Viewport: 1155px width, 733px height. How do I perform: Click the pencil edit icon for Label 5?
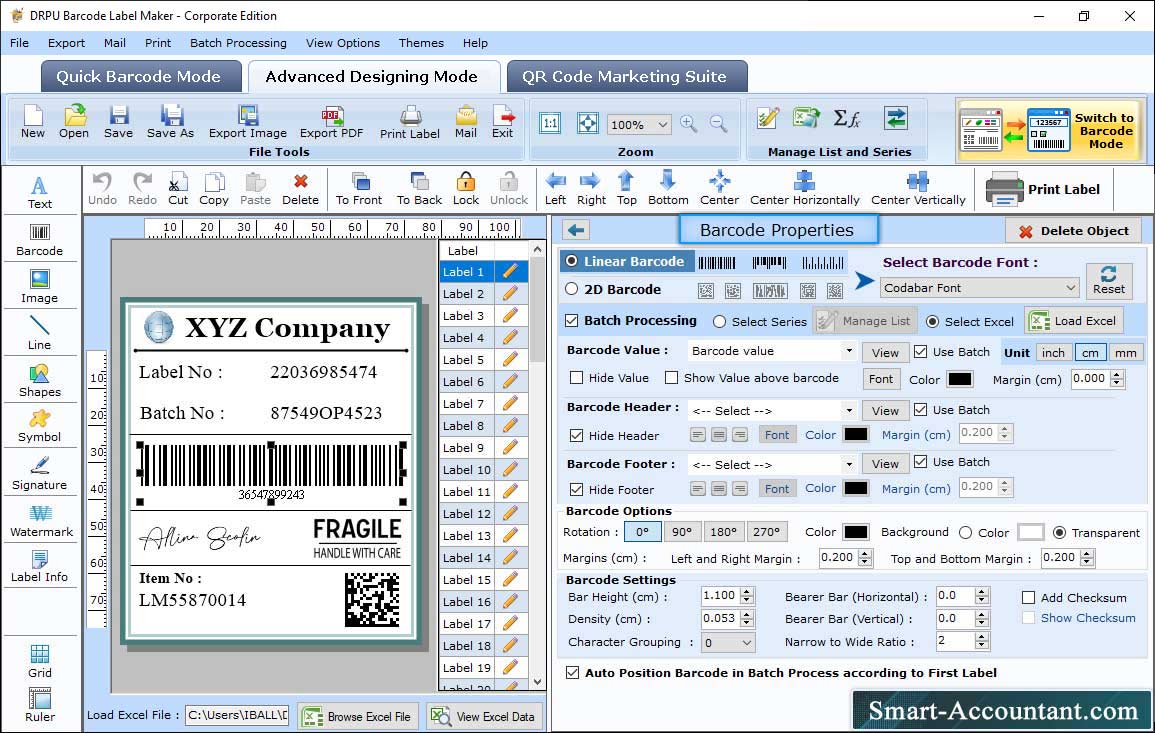pyautogui.click(x=510, y=360)
